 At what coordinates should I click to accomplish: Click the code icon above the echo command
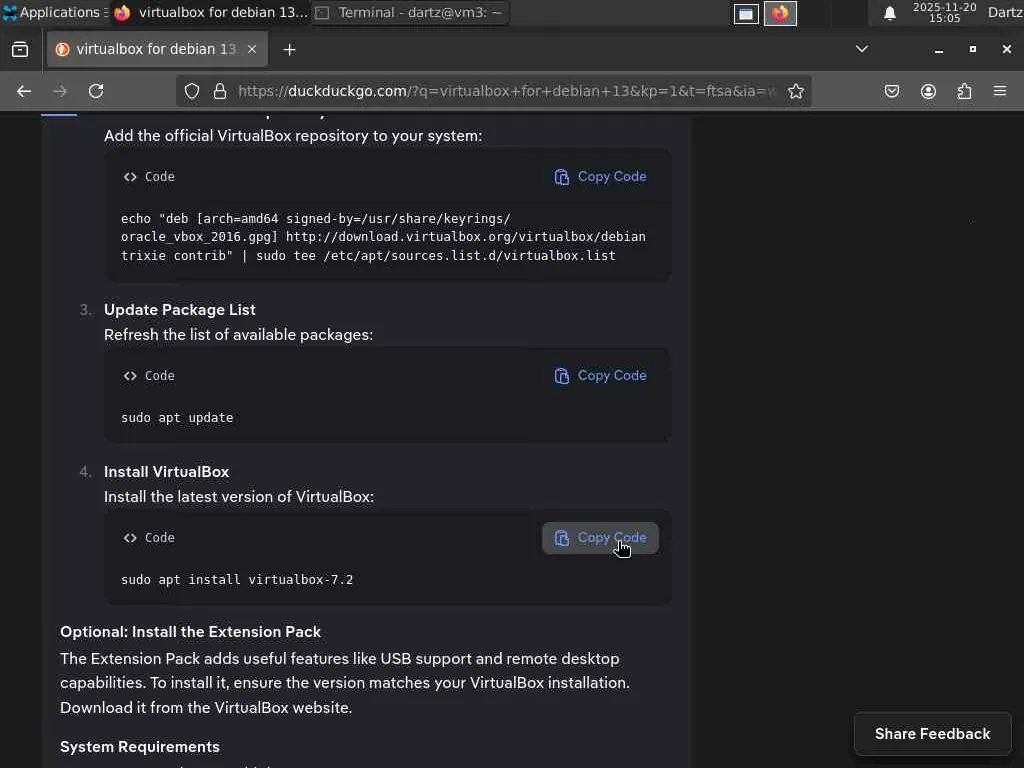point(130,177)
